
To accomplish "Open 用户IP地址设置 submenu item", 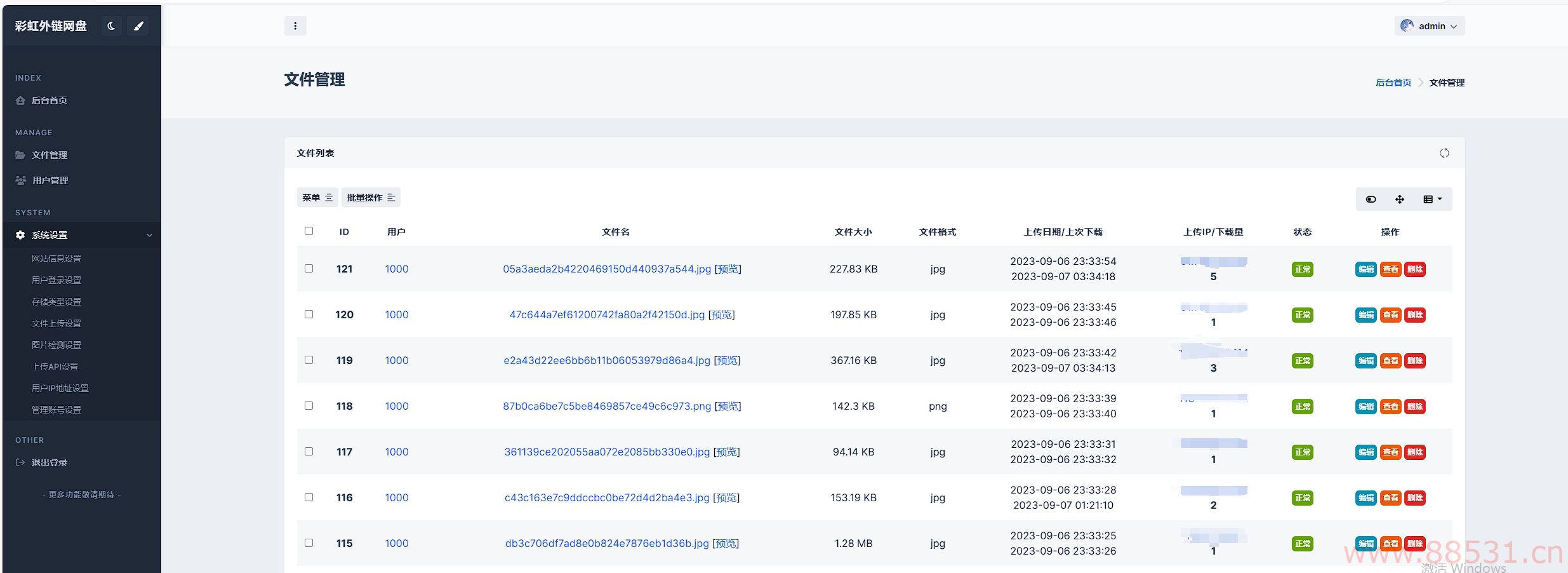I will 60,388.
